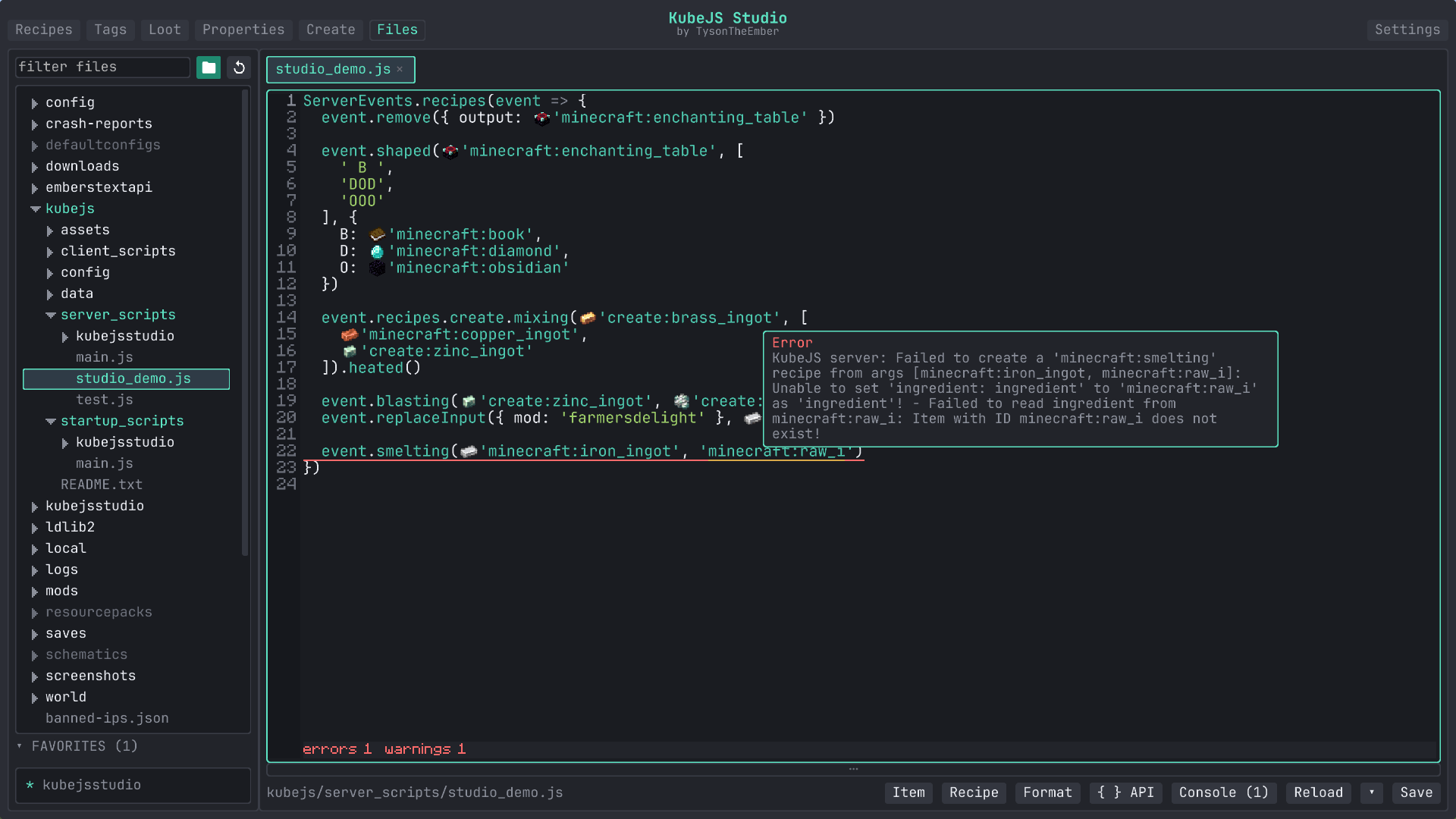
Task: Switch to the Tags tab
Action: (111, 30)
